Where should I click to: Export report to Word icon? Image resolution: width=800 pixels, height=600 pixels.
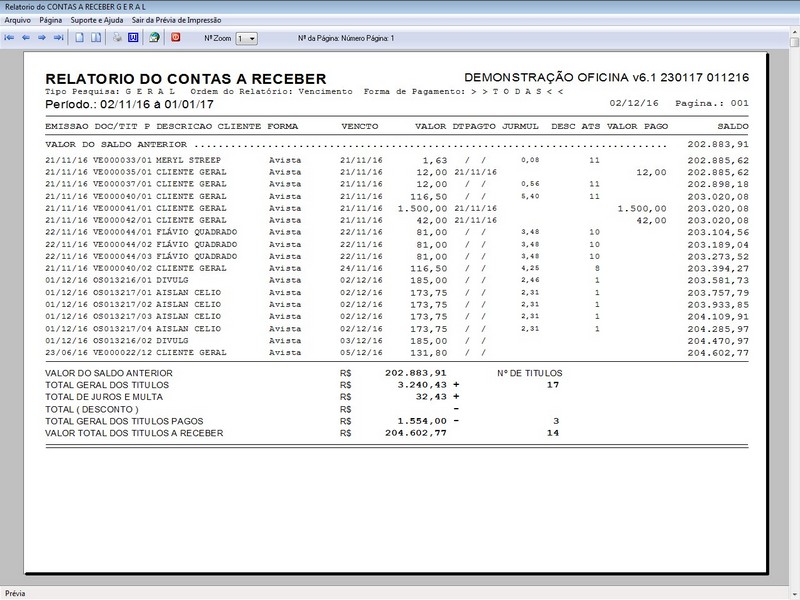pyautogui.click(x=133, y=38)
